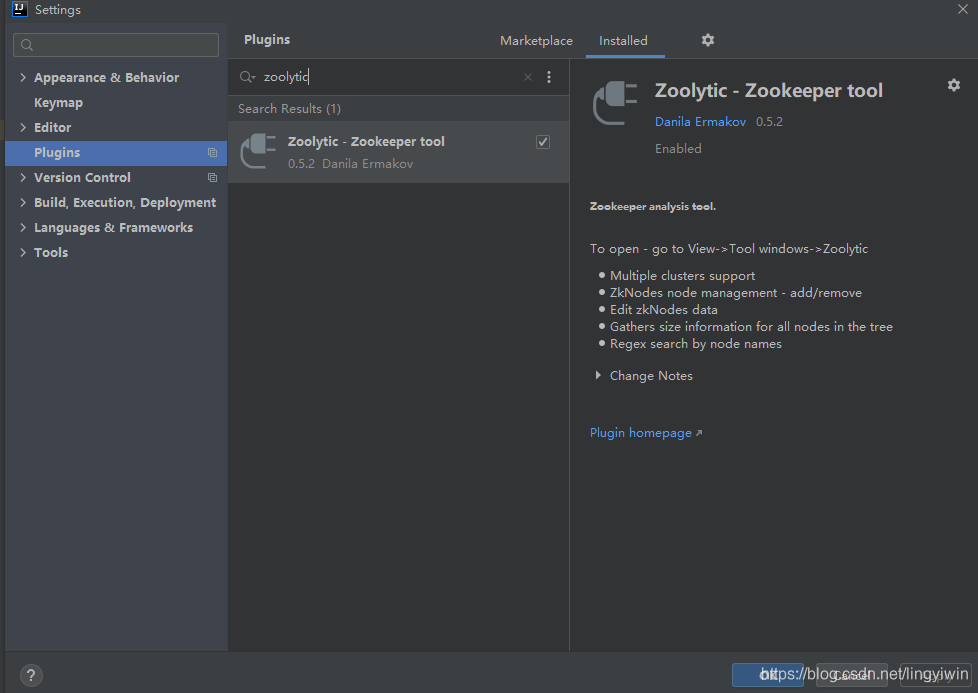Screen dimensions: 978x693
Task: Open the Plugin homepage link
Action: pos(641,433)
